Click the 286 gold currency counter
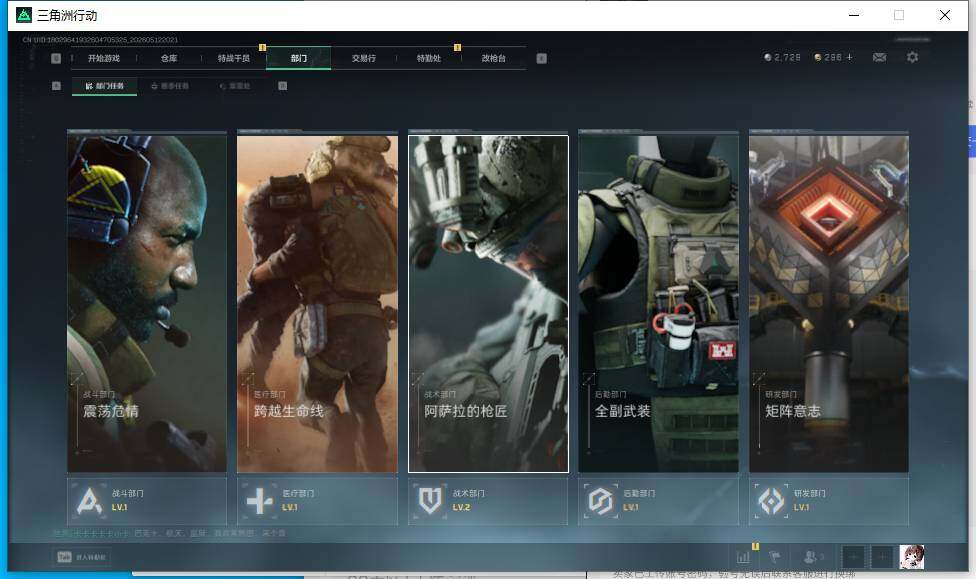This screenshot has width=976, height=579. [x=828, y=57]
